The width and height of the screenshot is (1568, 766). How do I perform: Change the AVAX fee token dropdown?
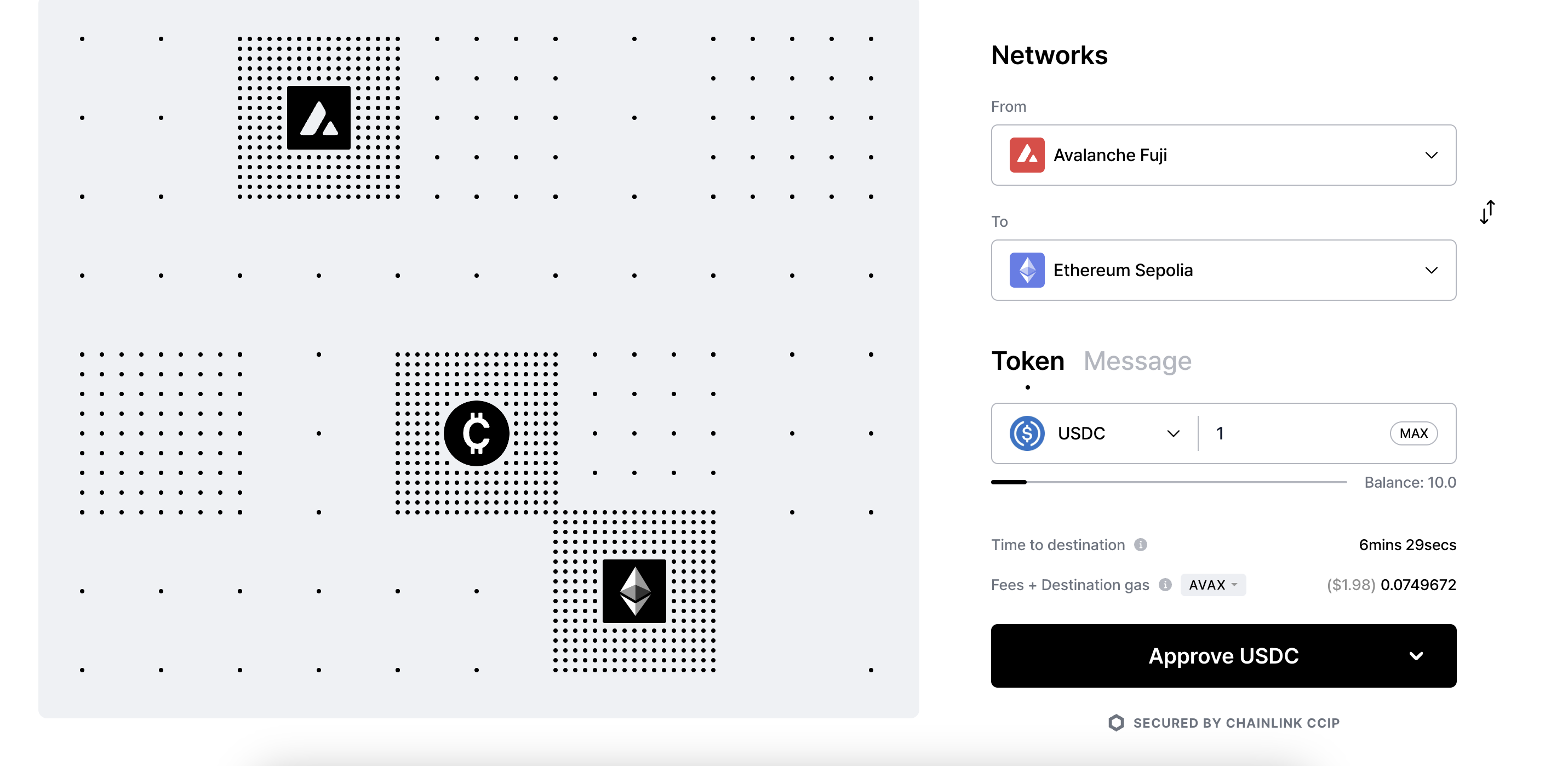pyautogui.click(x=1212, y=585)
